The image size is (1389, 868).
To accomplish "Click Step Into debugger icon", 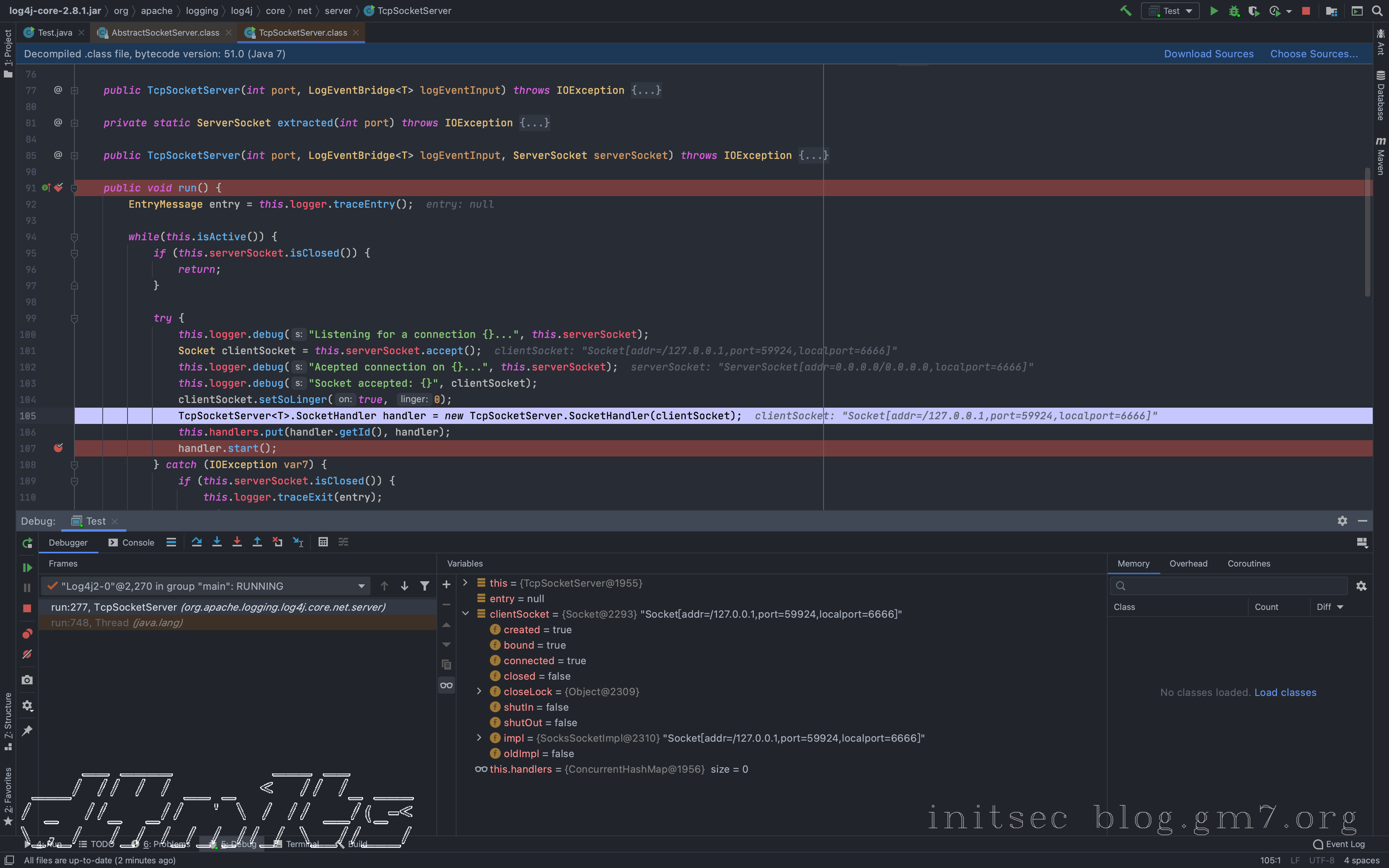I will (x=217, y=542).
